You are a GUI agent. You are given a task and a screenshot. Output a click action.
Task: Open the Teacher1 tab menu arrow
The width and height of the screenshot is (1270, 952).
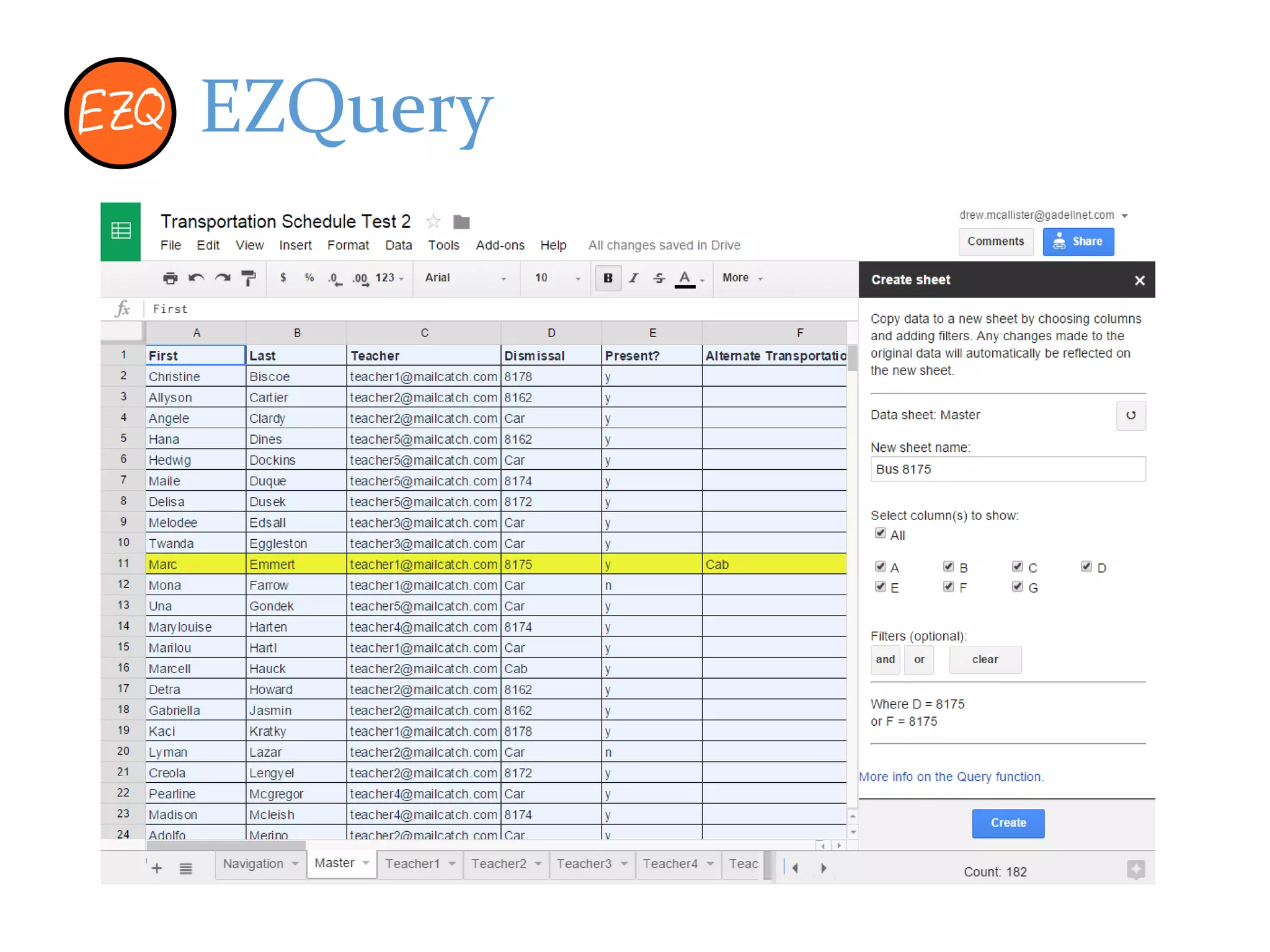pos(452,863)
